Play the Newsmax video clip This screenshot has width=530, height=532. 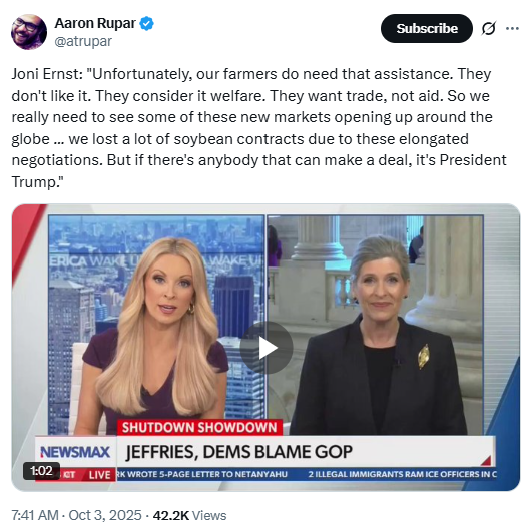click(266, 348)
